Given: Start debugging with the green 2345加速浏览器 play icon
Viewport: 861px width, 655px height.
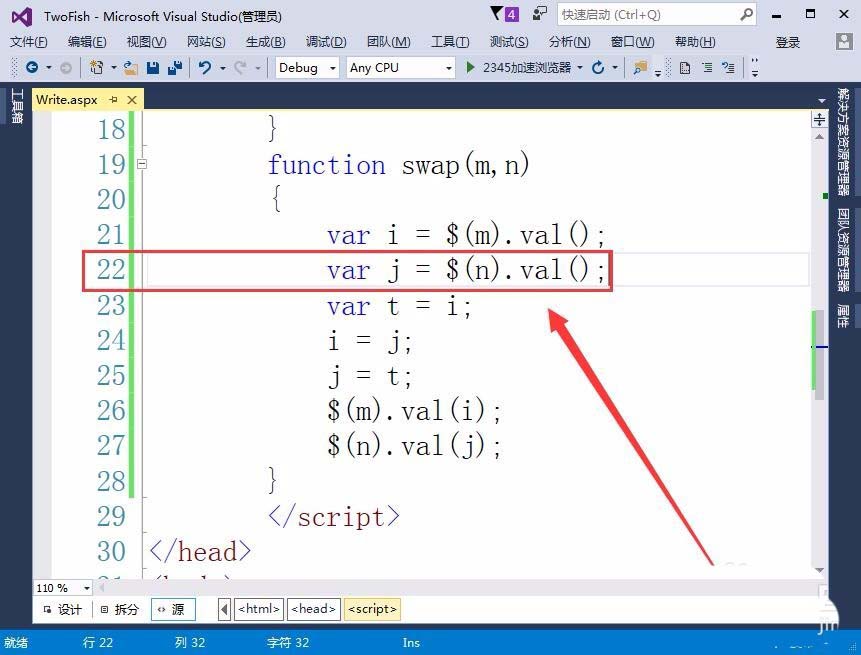Looking at the screenshot, I should pos(470,67).
